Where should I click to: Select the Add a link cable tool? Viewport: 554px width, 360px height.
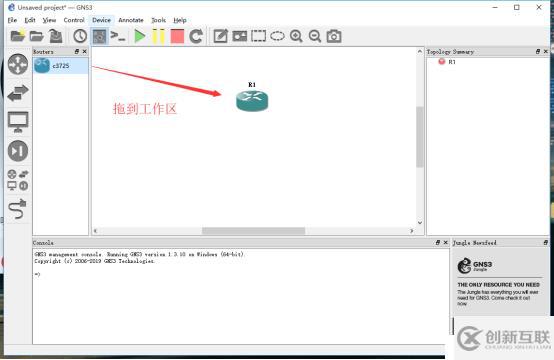[x=17, y=209]
